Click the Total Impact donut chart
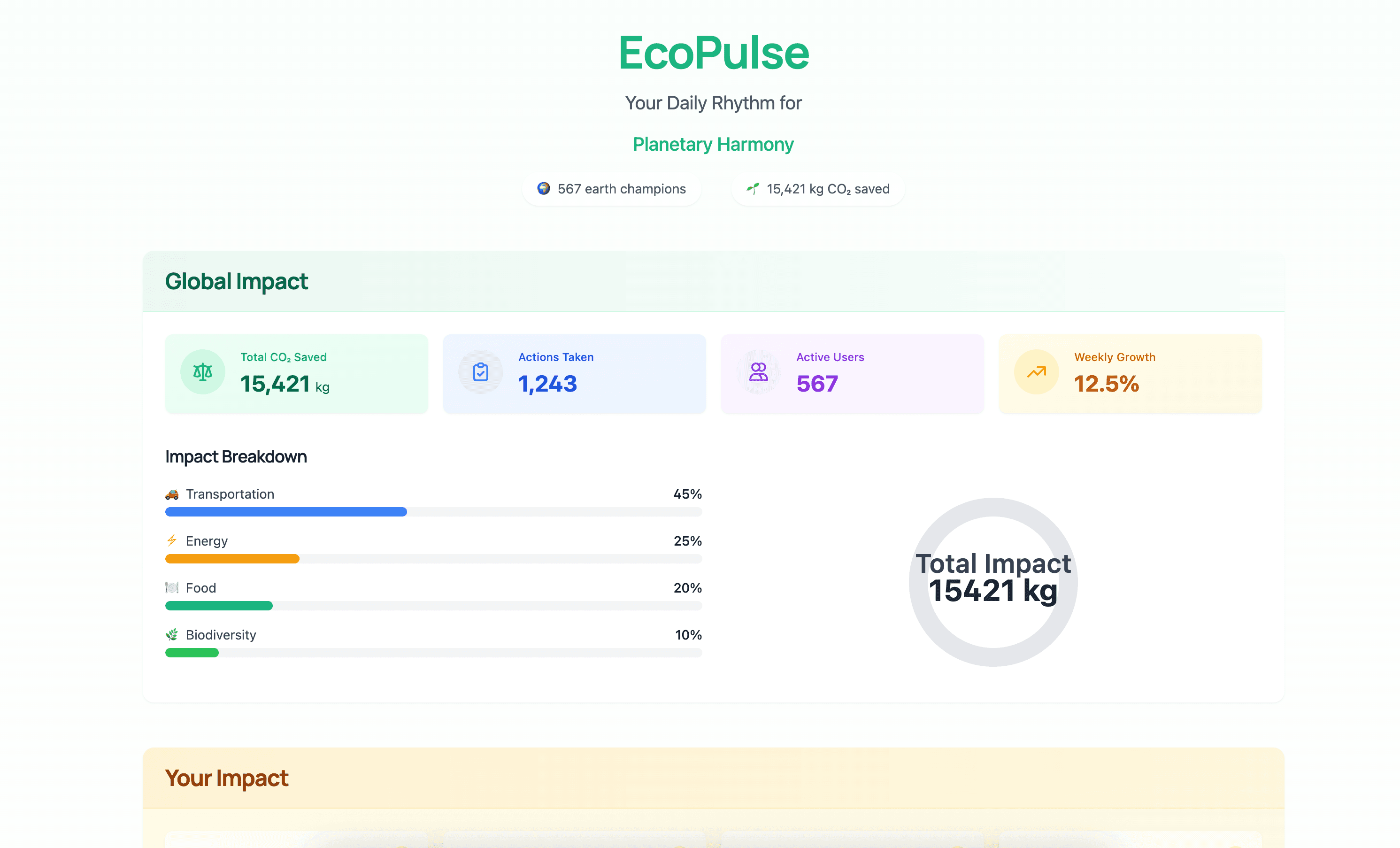 coord(993,582)
